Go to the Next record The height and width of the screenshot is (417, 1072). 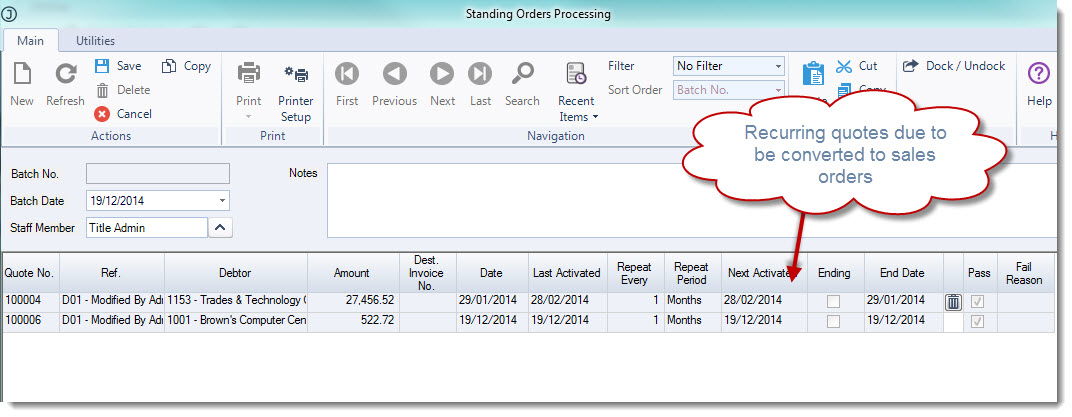442,84
